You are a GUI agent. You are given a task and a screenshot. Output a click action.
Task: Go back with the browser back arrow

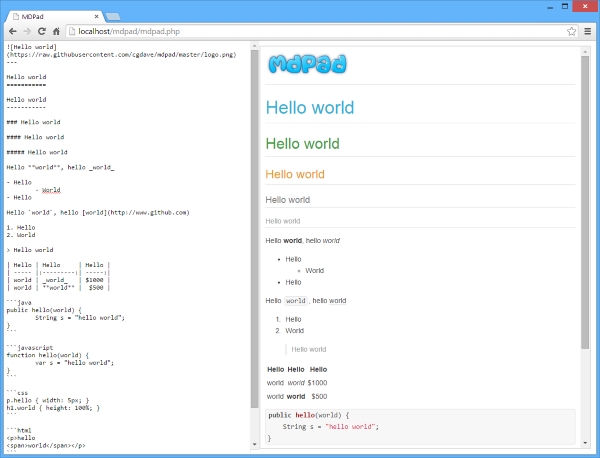(13, 31)
